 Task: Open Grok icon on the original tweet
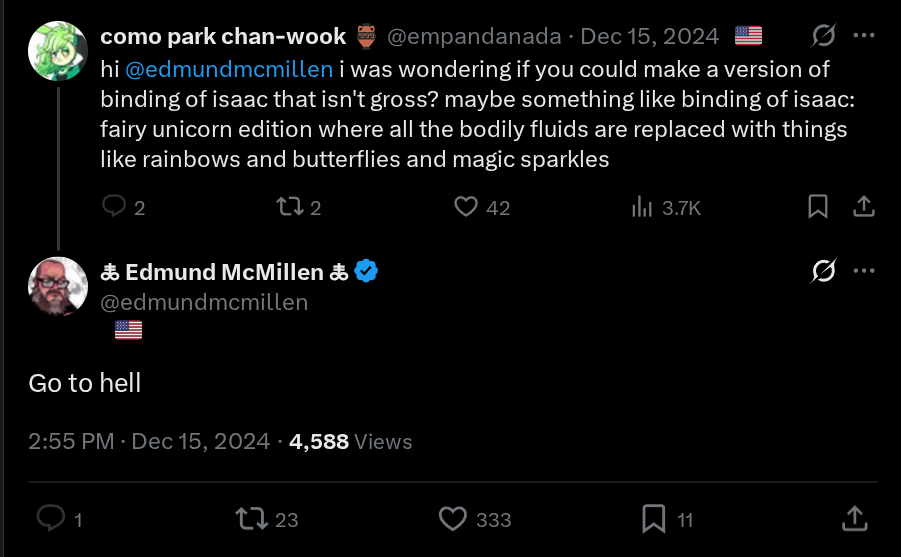pyautogui.click(x=823, y=37)
